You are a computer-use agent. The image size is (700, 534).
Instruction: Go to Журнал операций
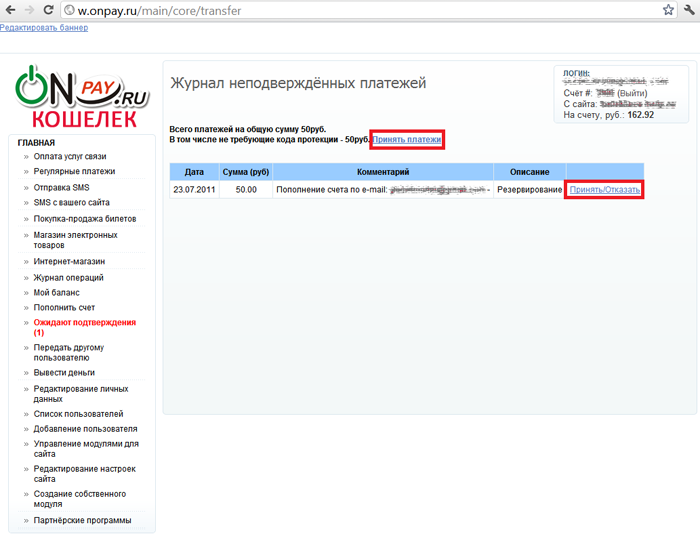(69, 278)
